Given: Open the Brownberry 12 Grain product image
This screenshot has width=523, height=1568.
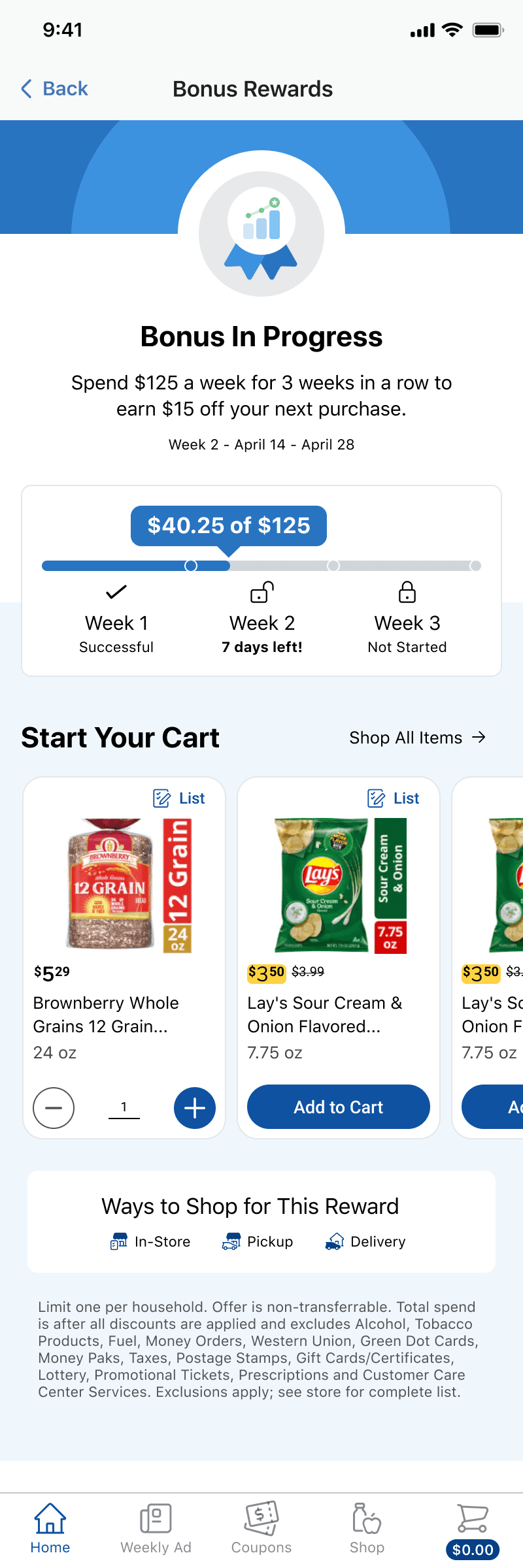Looking at the screenshot, I should [129, 885].
